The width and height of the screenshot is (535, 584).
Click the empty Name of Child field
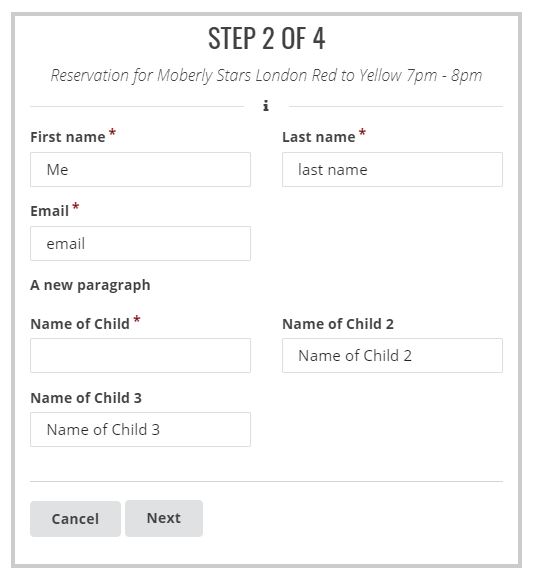click(140, 355)
